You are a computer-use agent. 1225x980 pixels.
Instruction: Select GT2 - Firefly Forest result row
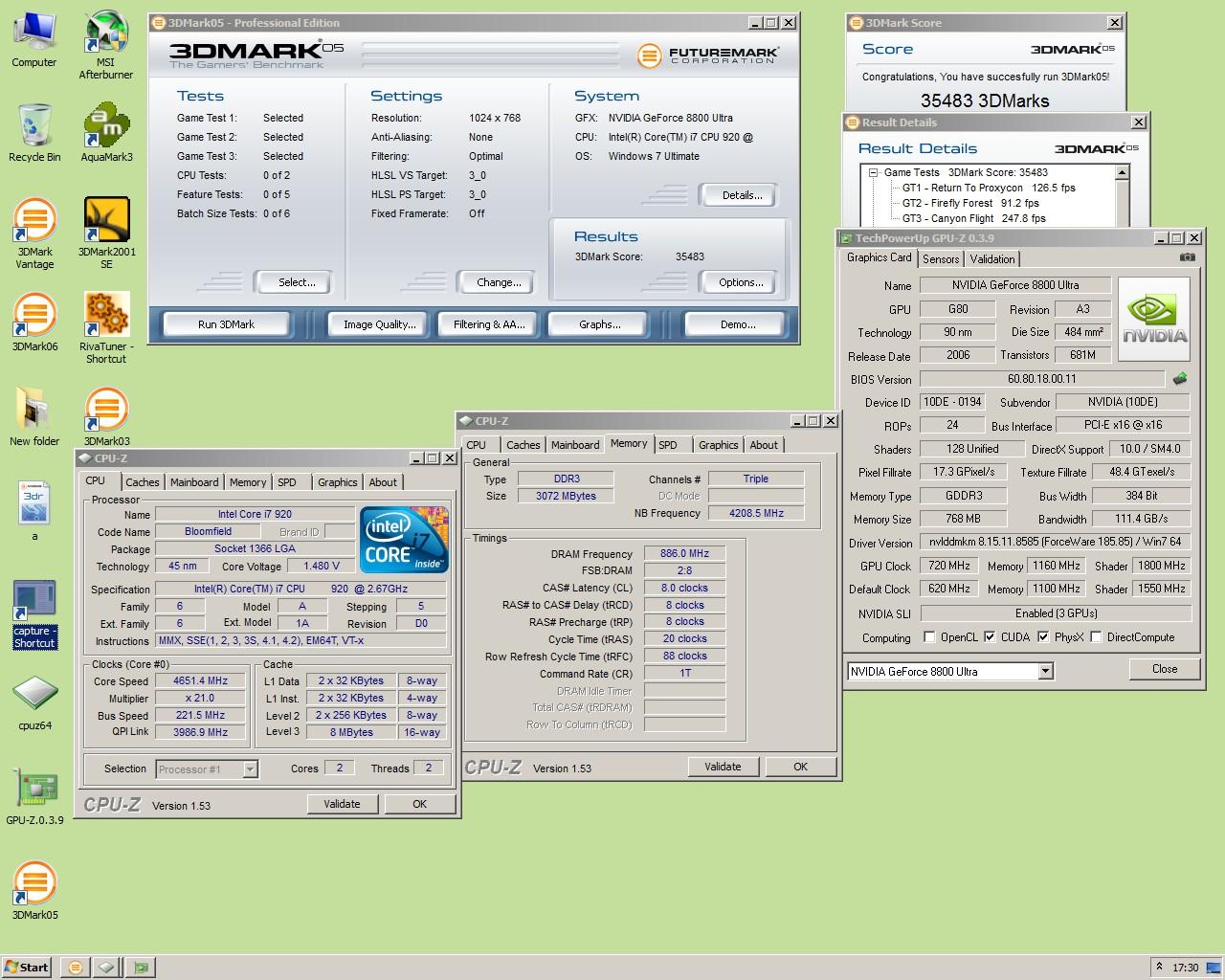970,204
